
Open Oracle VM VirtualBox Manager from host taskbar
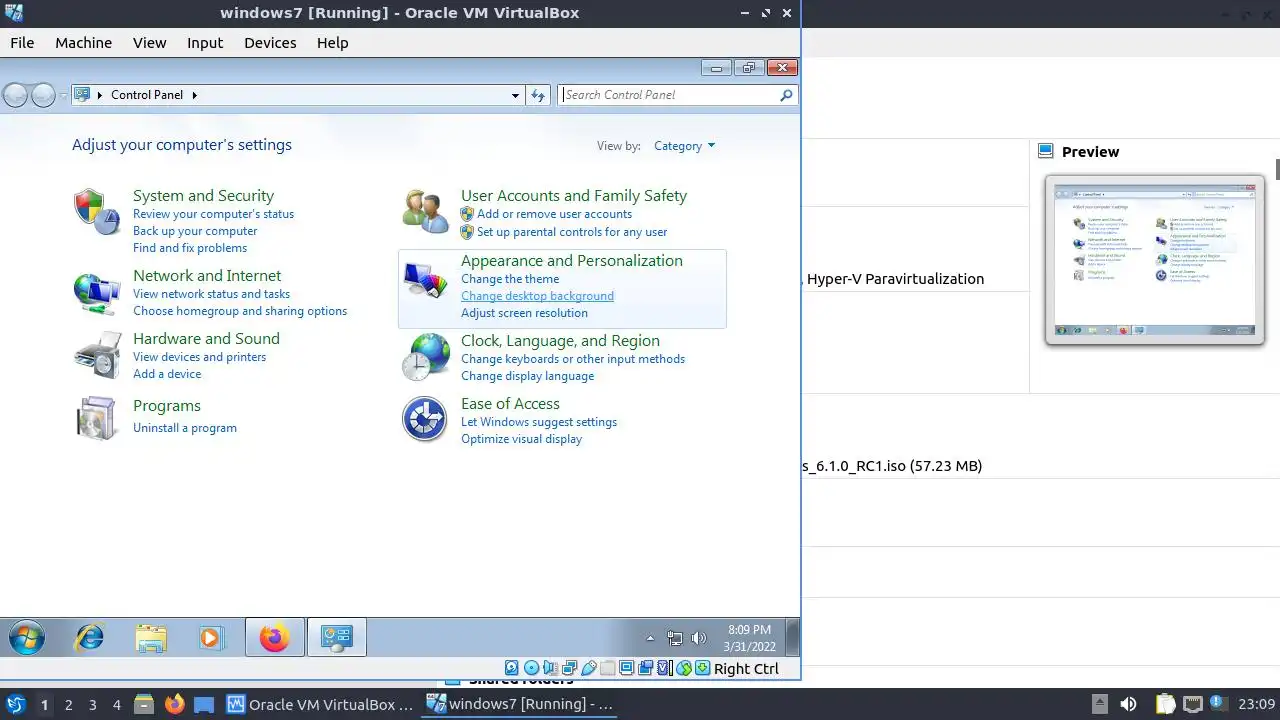click(x=320, y=705)
